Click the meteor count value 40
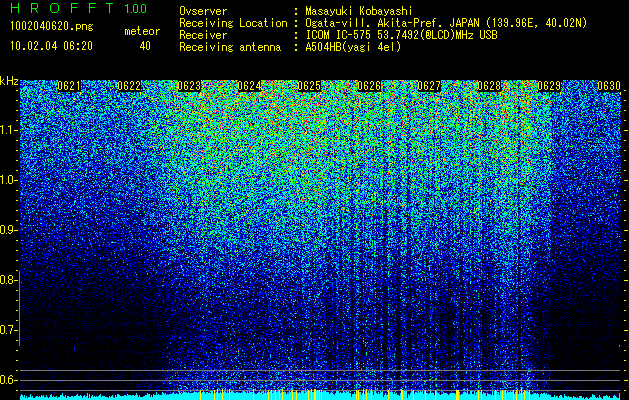629x400 pixels. [x=145, y=46]
